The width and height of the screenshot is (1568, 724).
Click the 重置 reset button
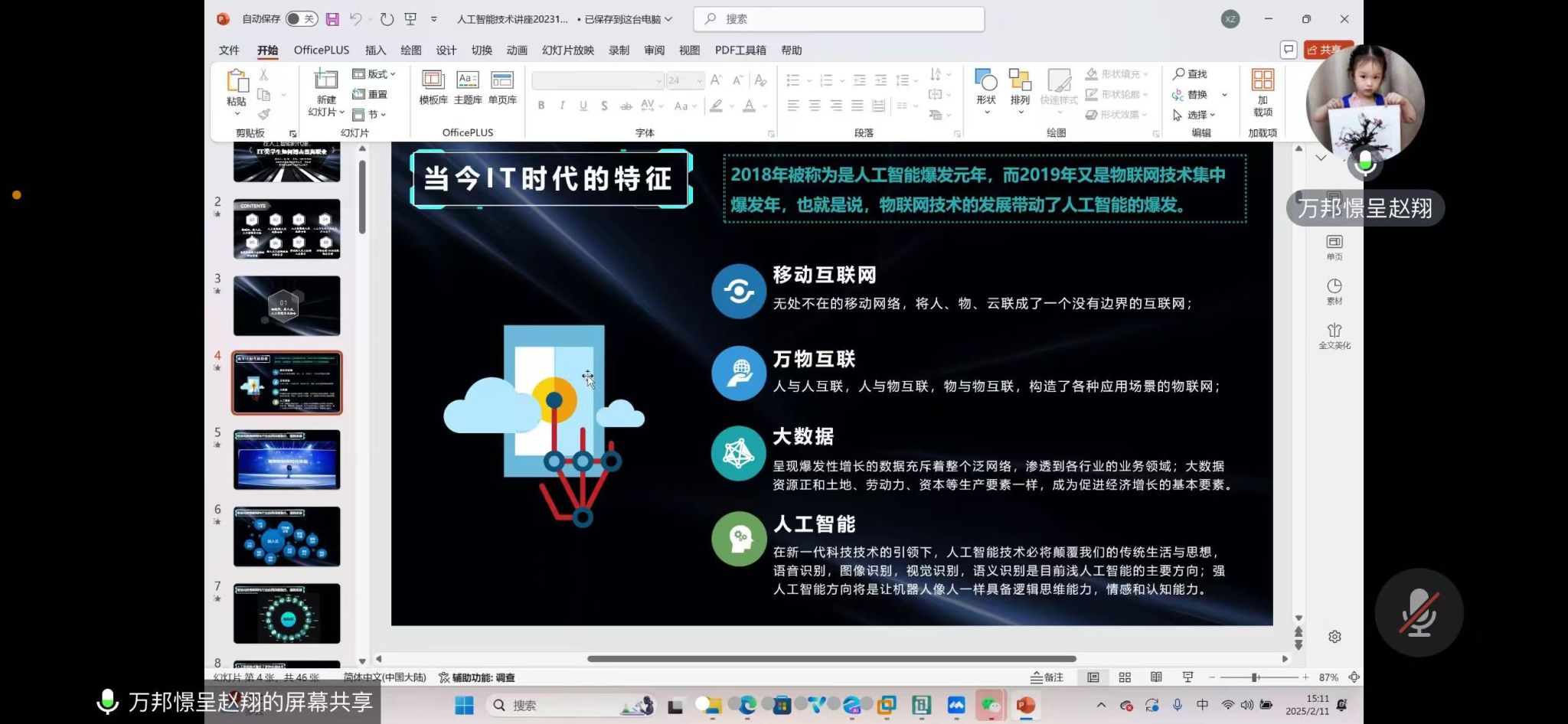tap(370, 94)
